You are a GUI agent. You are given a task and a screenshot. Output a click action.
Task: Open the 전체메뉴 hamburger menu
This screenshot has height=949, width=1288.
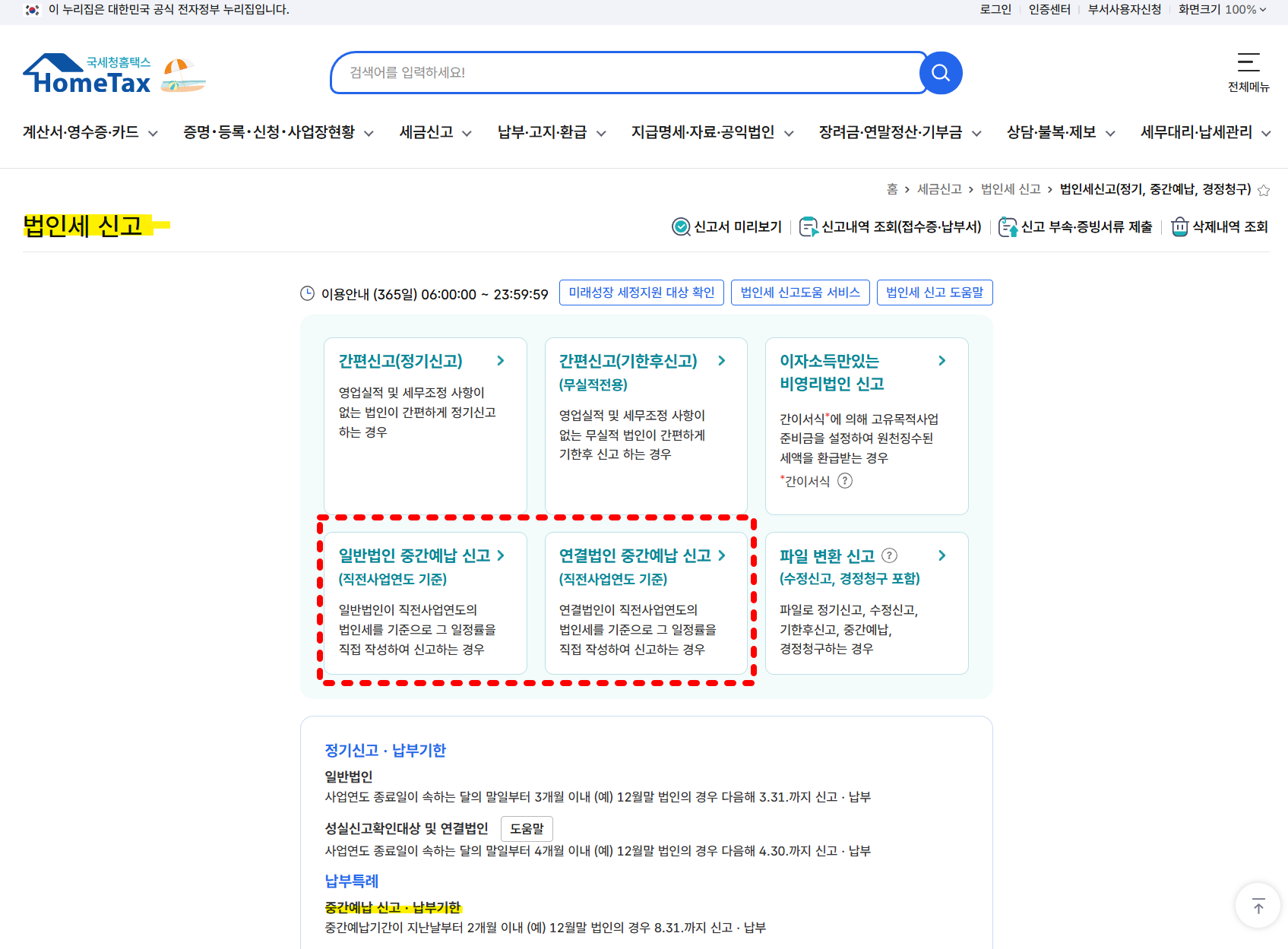(1248, 73)
